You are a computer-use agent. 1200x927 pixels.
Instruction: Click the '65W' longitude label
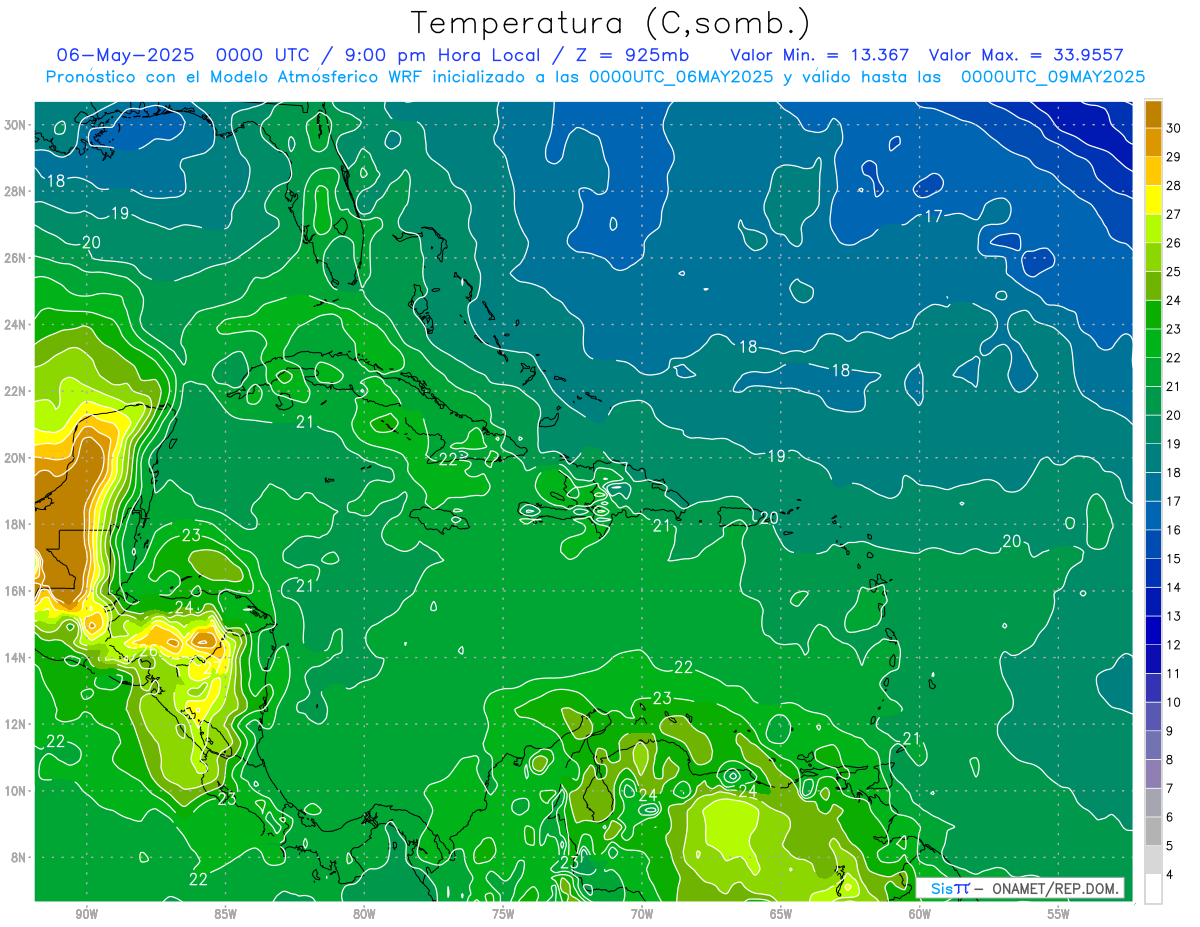[x=781, y=914]
